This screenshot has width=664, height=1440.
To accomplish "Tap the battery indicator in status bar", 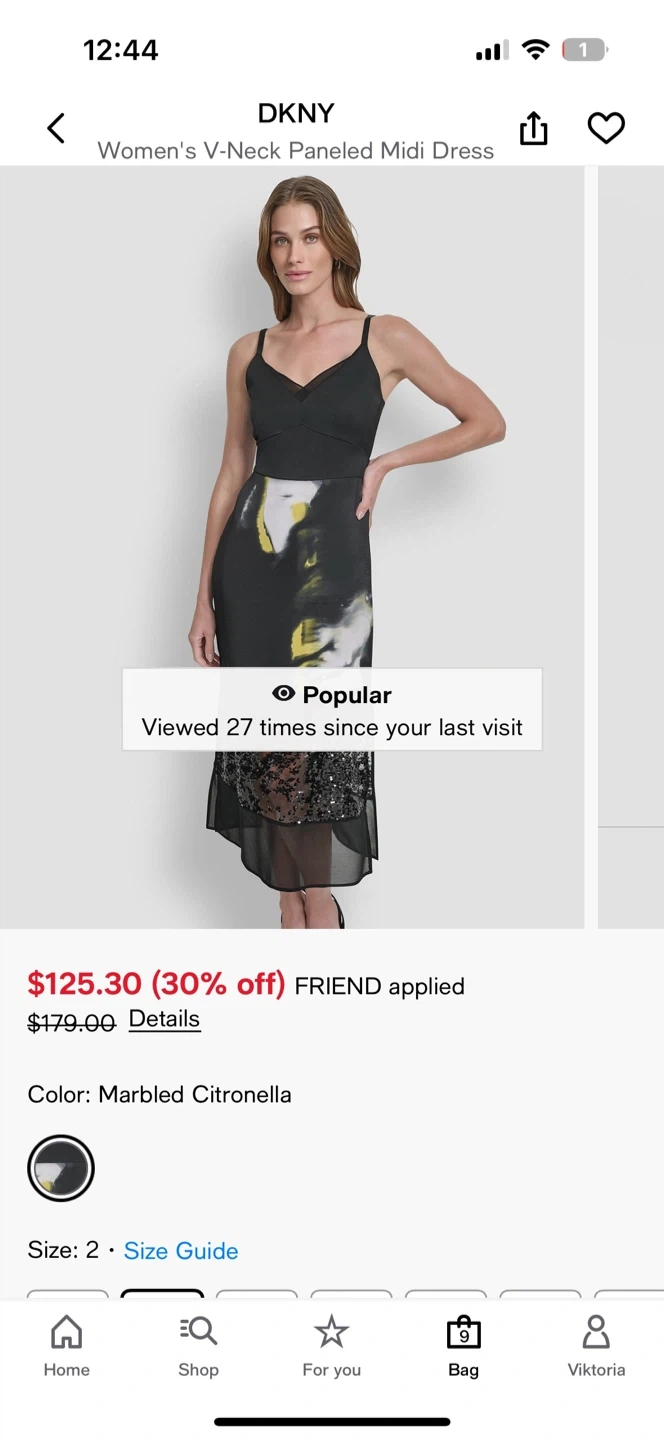I will (x=584, y=50).
